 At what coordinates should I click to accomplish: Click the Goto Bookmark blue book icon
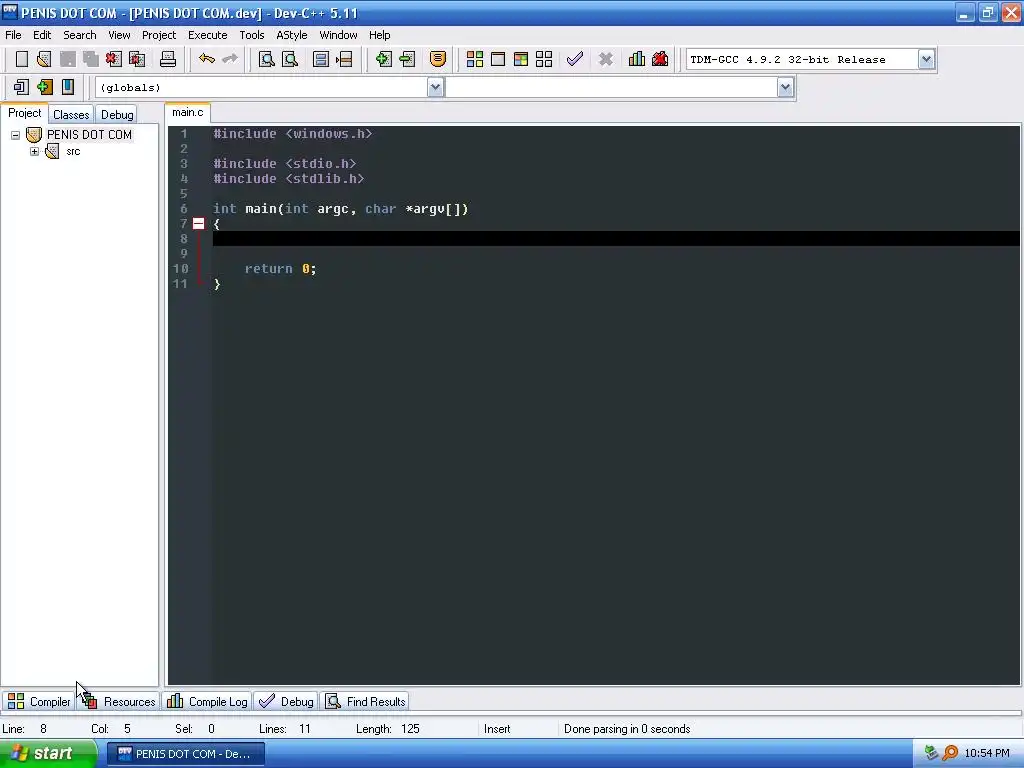pos(68,87)
